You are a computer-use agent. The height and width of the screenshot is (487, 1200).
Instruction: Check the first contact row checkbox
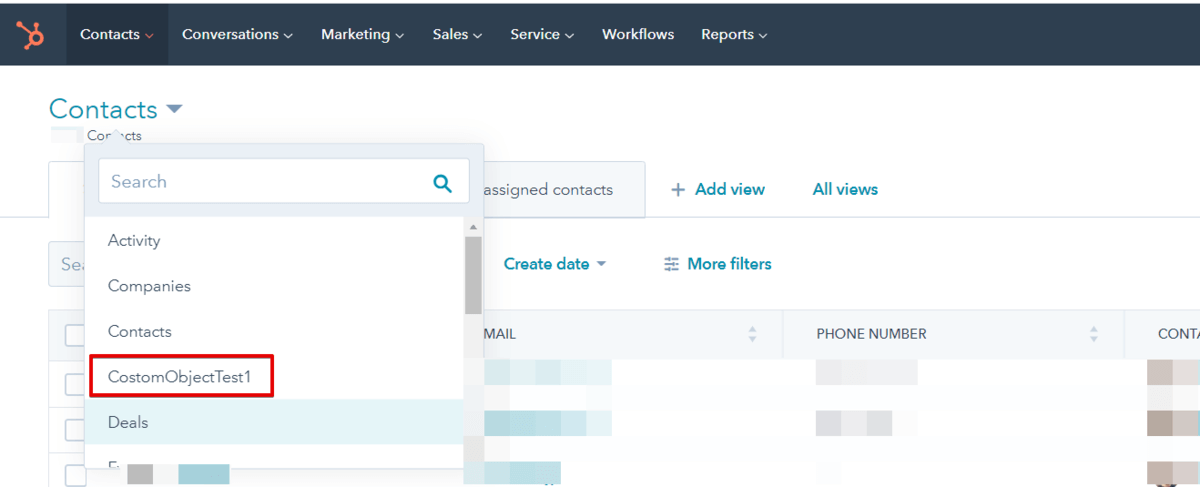coord(75,384)
